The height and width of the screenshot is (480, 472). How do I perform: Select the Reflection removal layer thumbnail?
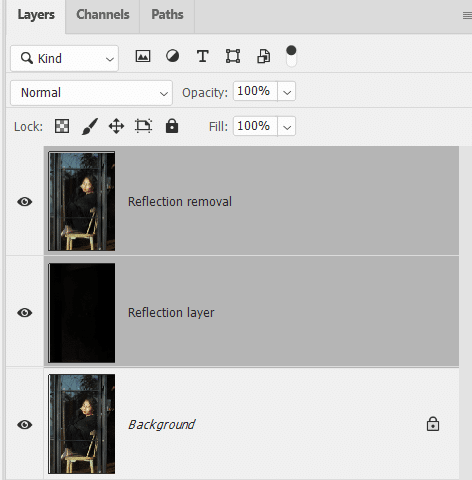[x=82, y=201]
